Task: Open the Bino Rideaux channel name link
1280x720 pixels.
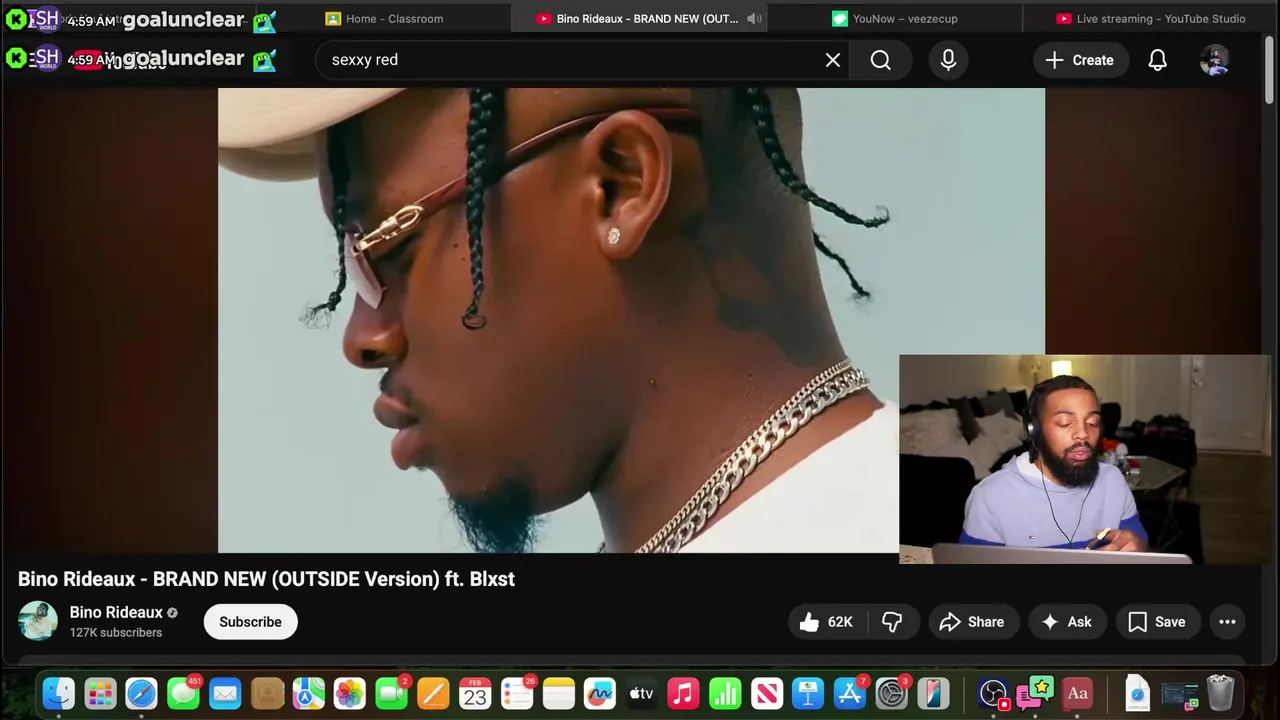Action: [x=116, y=612]
